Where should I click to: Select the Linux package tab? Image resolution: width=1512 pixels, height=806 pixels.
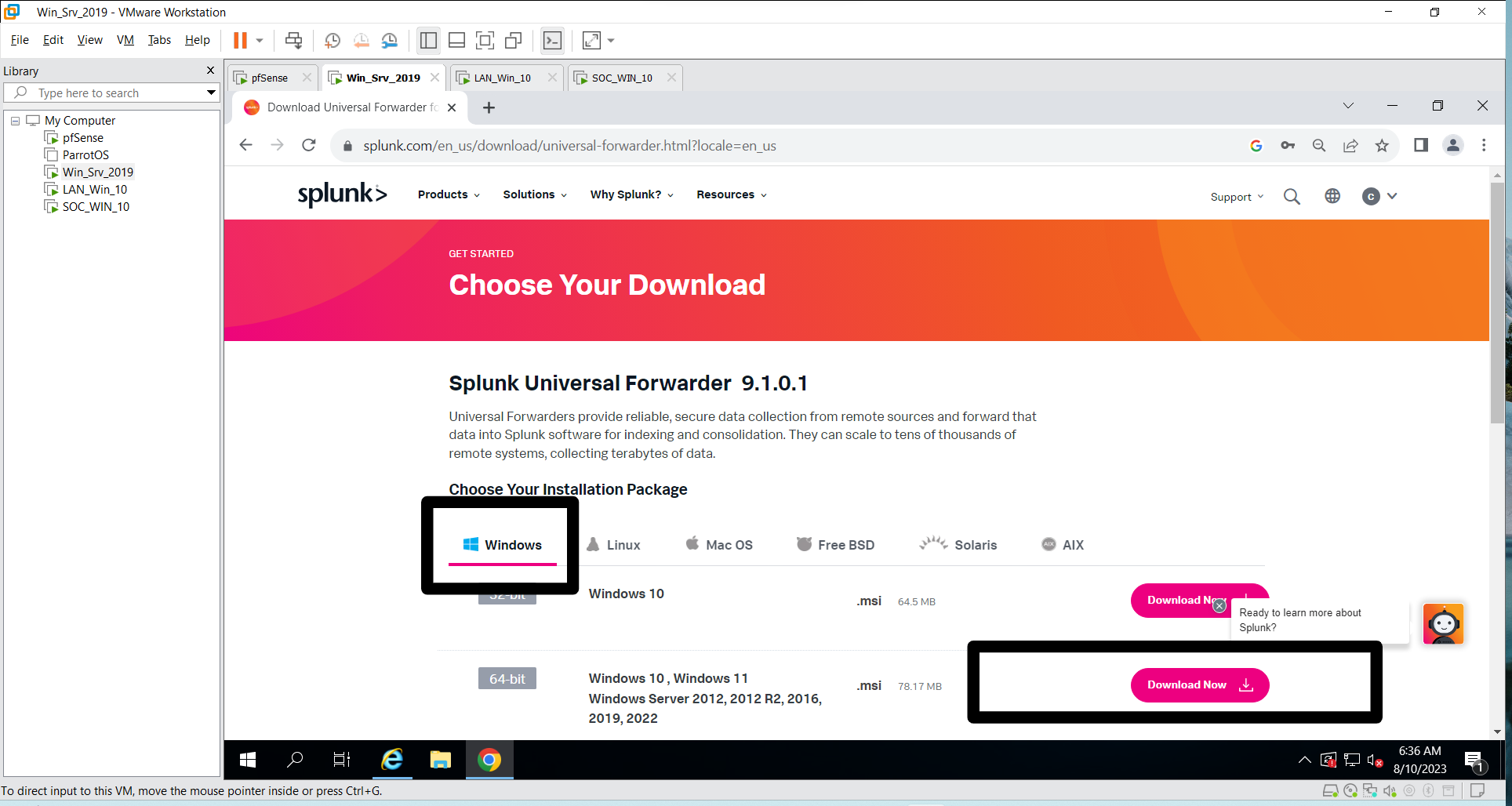(x=614, y=545)
